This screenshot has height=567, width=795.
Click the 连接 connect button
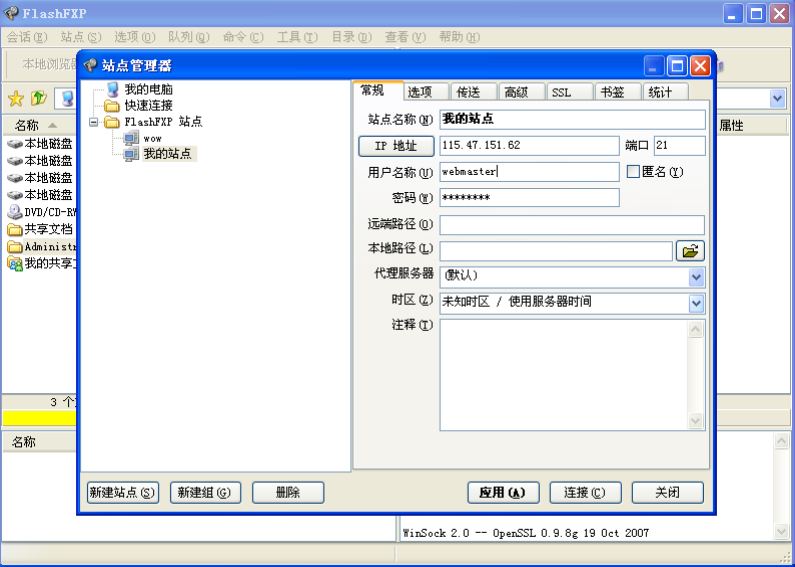tap(585, 492)
